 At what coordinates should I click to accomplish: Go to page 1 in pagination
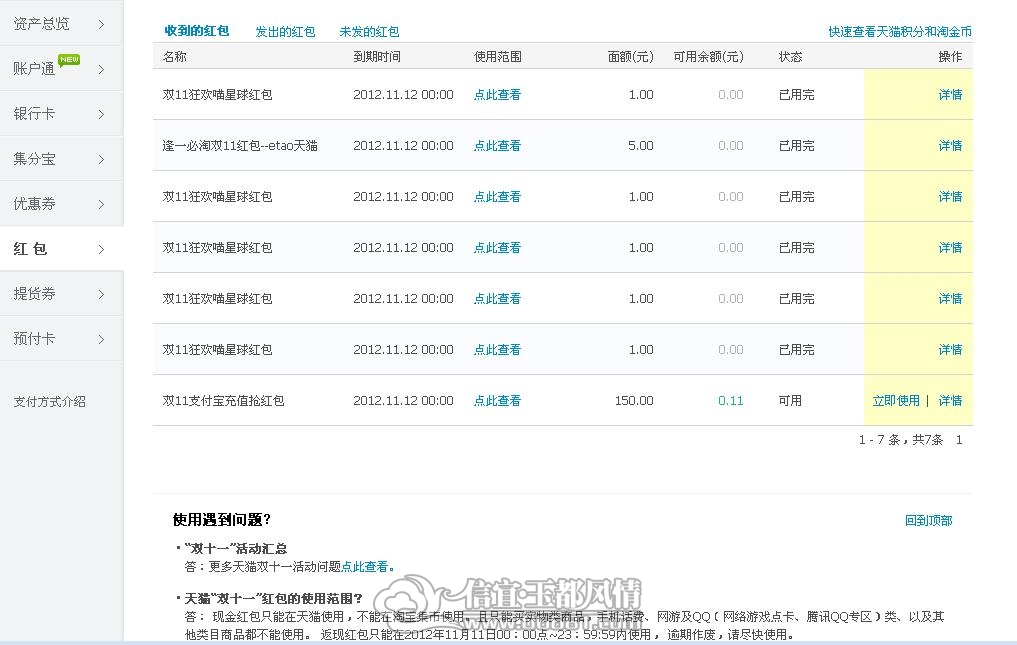(959, 440)
